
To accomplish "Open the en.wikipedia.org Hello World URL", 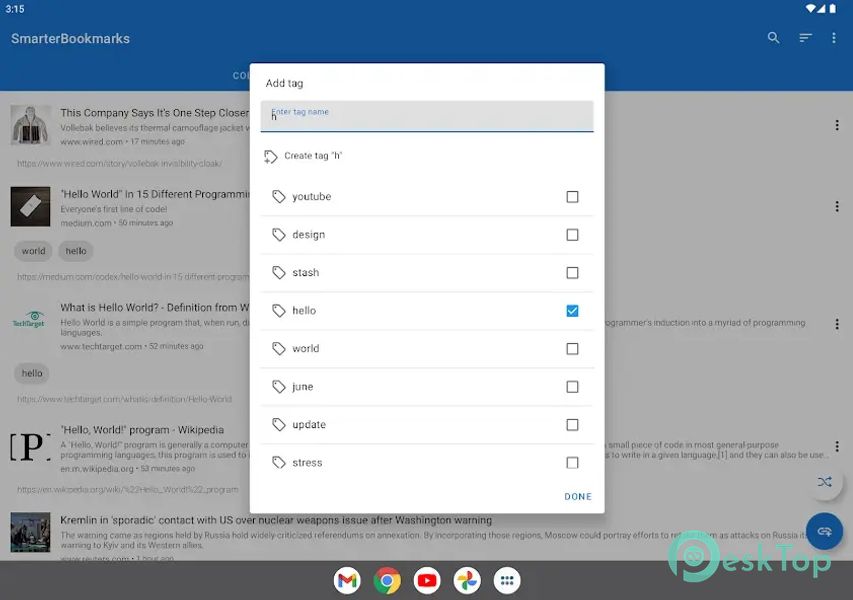I will 127,490.
